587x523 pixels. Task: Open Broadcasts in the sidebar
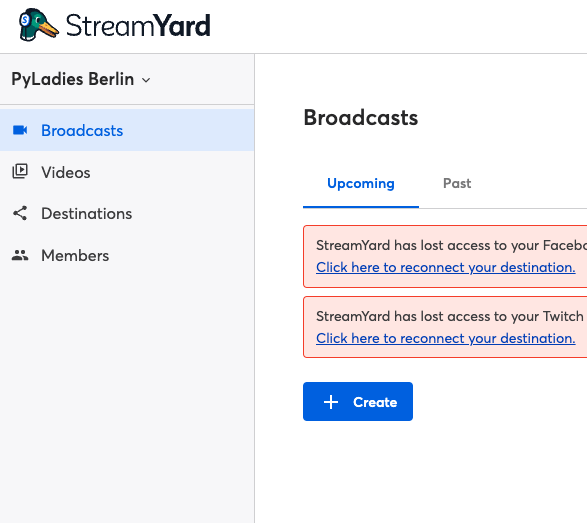tap(127, 130)
